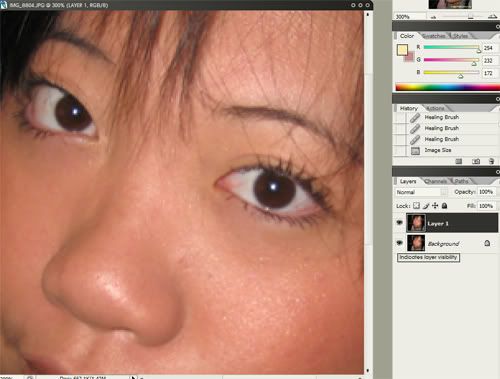Toggle lock all padlock icon
Screen dimensions: 500x379
tap(444, 206)
